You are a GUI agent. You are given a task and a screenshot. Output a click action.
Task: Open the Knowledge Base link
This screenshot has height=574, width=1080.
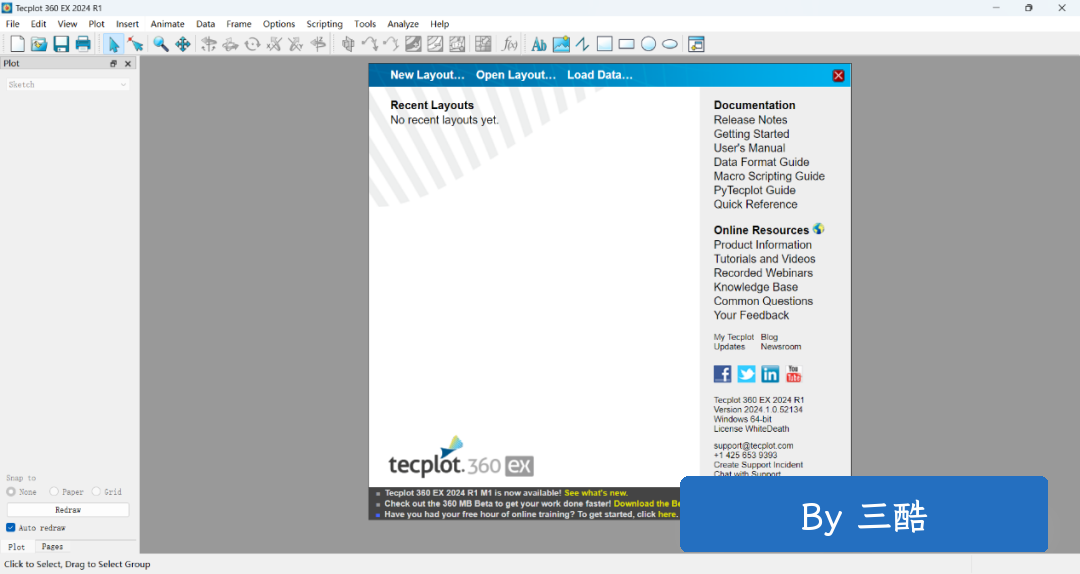point(756,287)
